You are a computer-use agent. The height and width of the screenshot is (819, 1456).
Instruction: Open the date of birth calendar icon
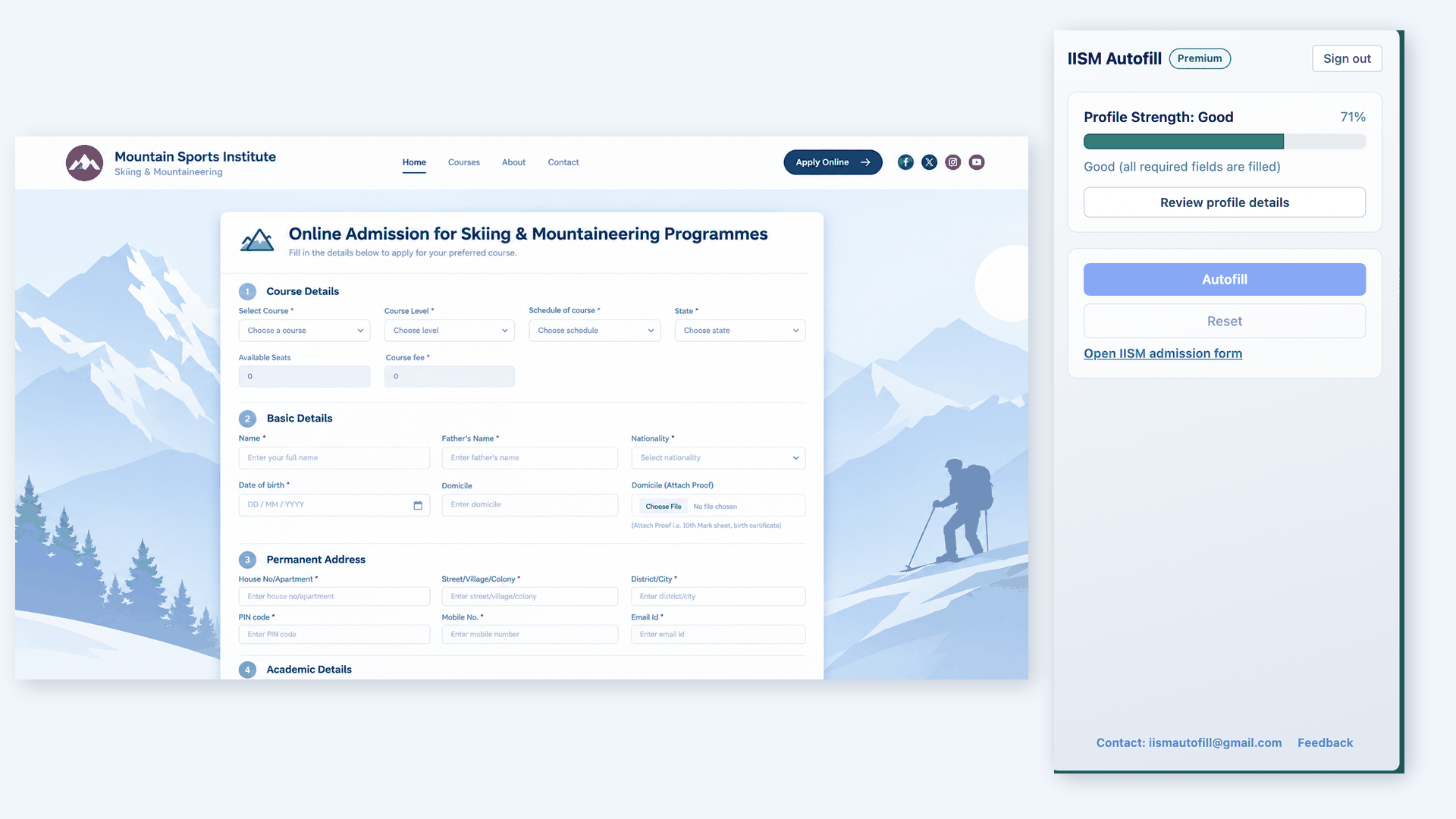[418, 505]
